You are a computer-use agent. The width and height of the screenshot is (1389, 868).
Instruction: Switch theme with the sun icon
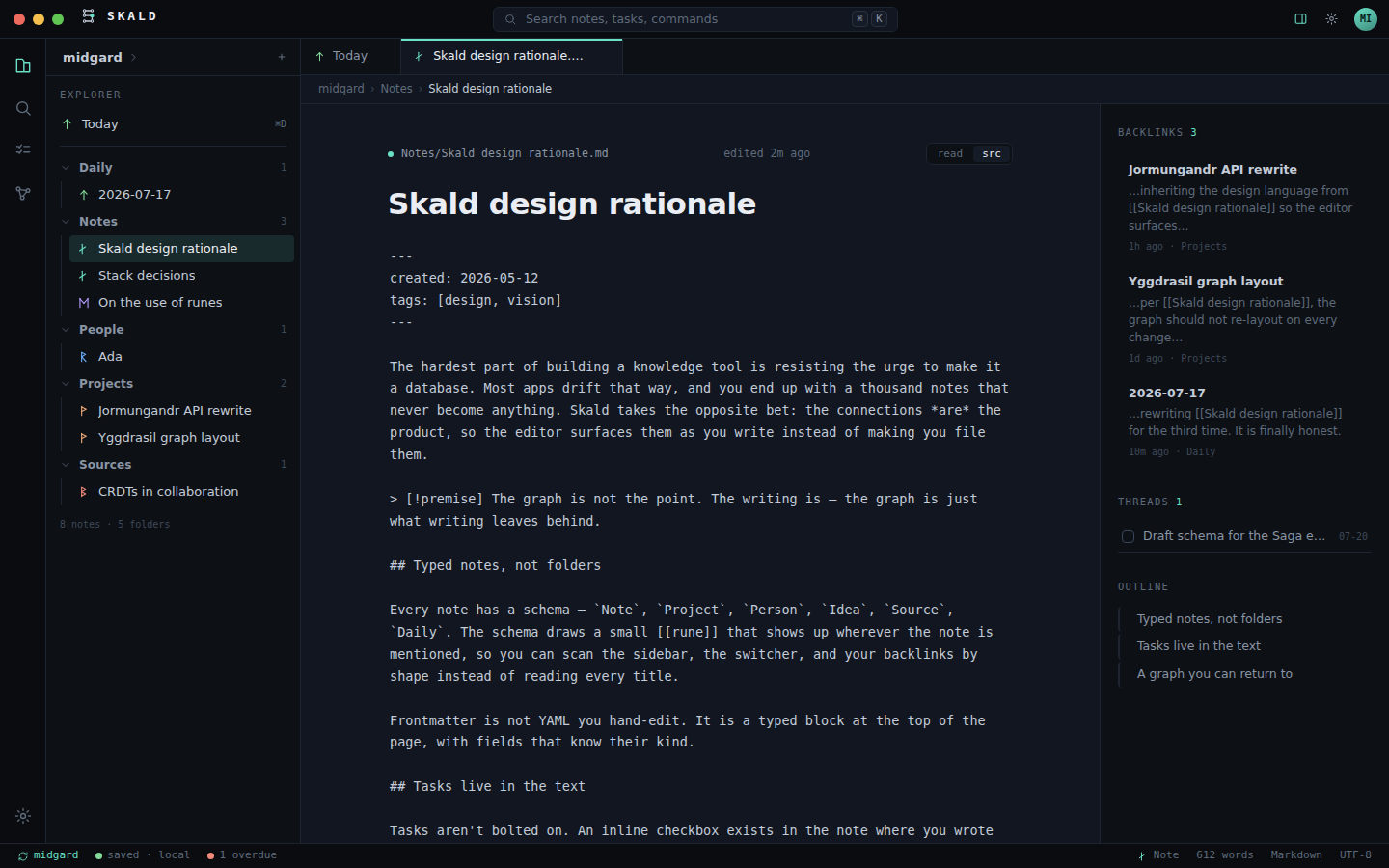click(1331, 18)
